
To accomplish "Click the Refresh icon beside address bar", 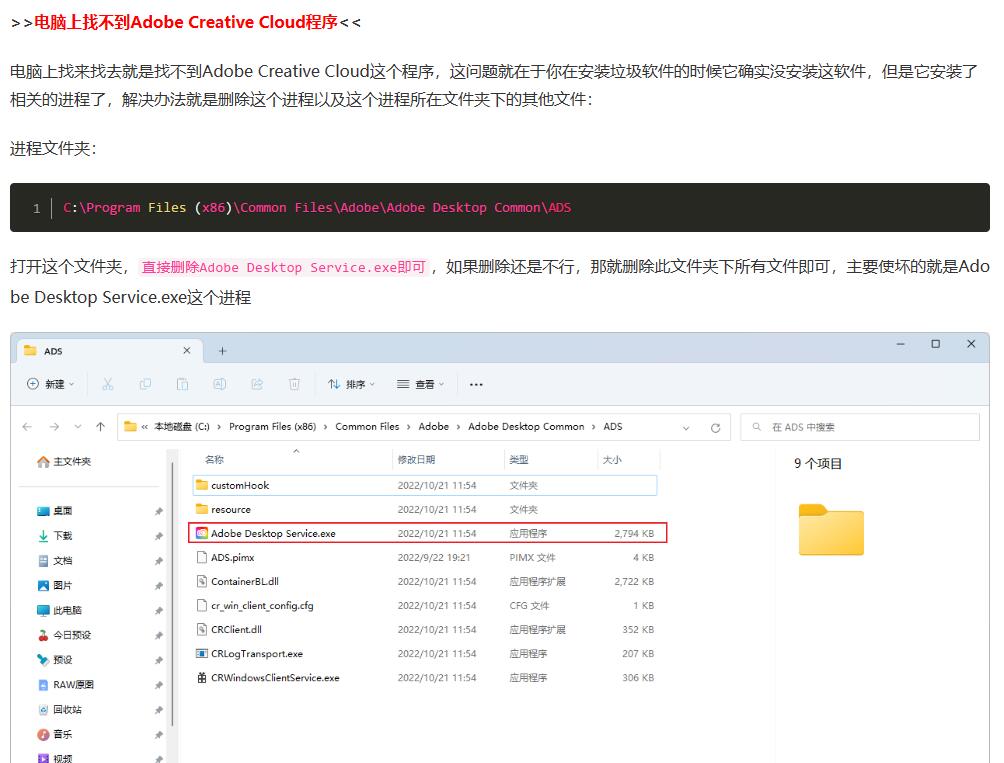I will point(715,427).
